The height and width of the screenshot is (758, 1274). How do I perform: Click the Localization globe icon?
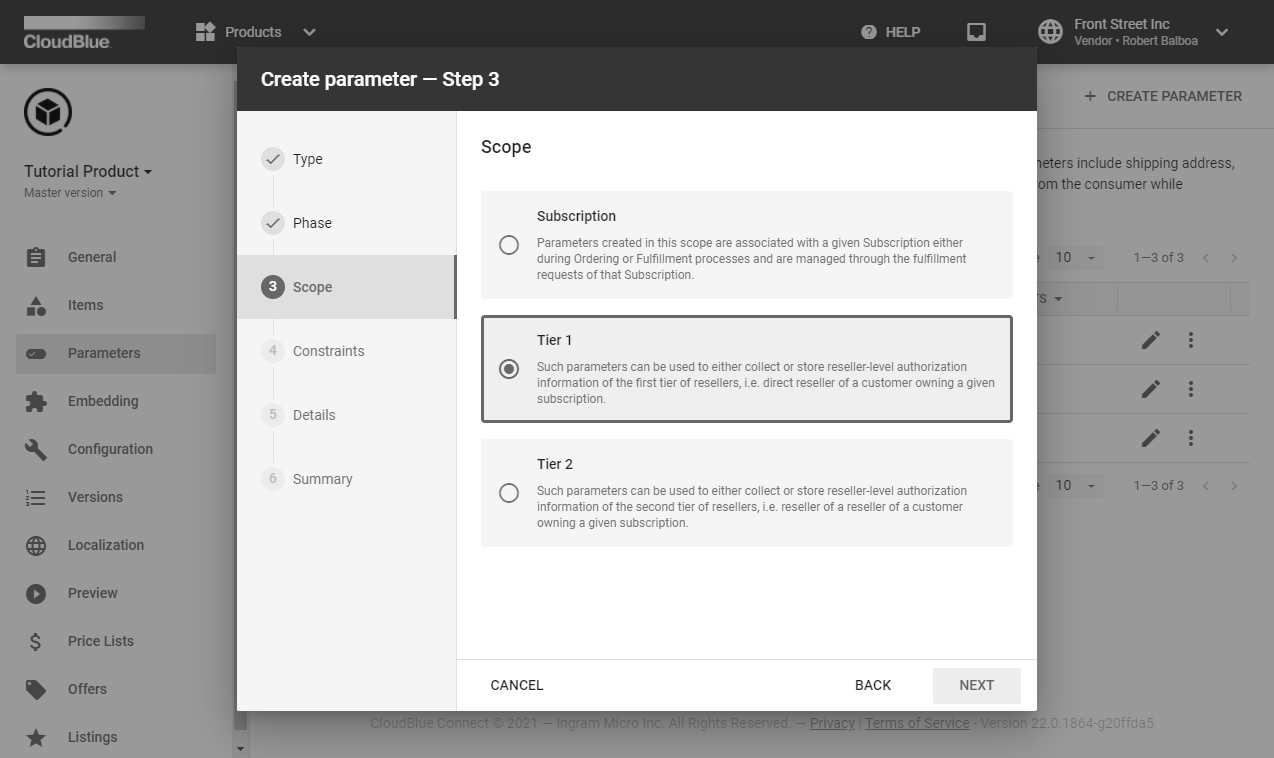click(x=36, y=545)
